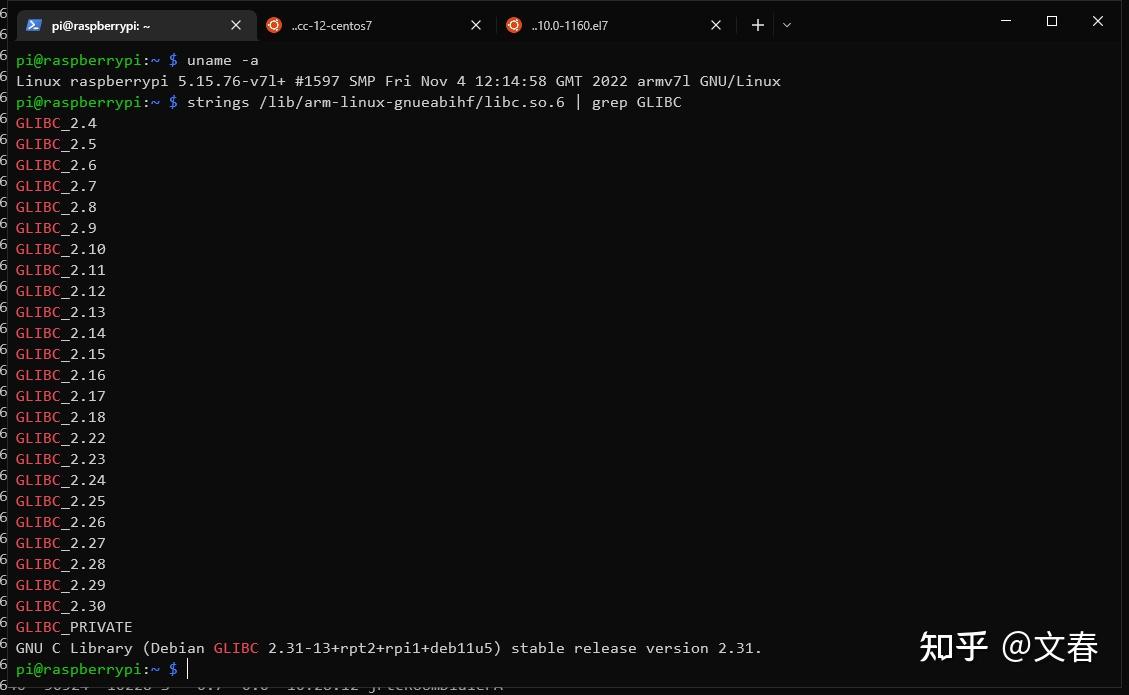The width and height of the screenshot is (1129, 695).
Task: Click the Ubuntu icon on the 10.0-1160.el7 tab
Action: click(514, 25)
